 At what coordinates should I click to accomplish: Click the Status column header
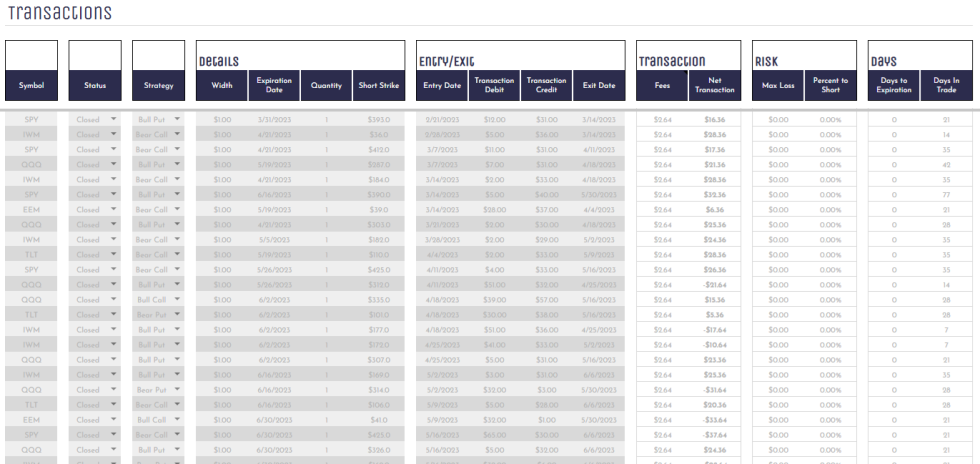(x=95, y=86)
